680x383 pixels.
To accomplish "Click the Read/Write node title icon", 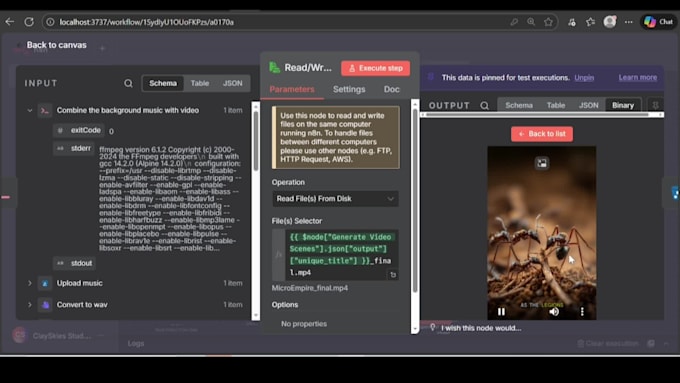I will (x=274, y=68).
